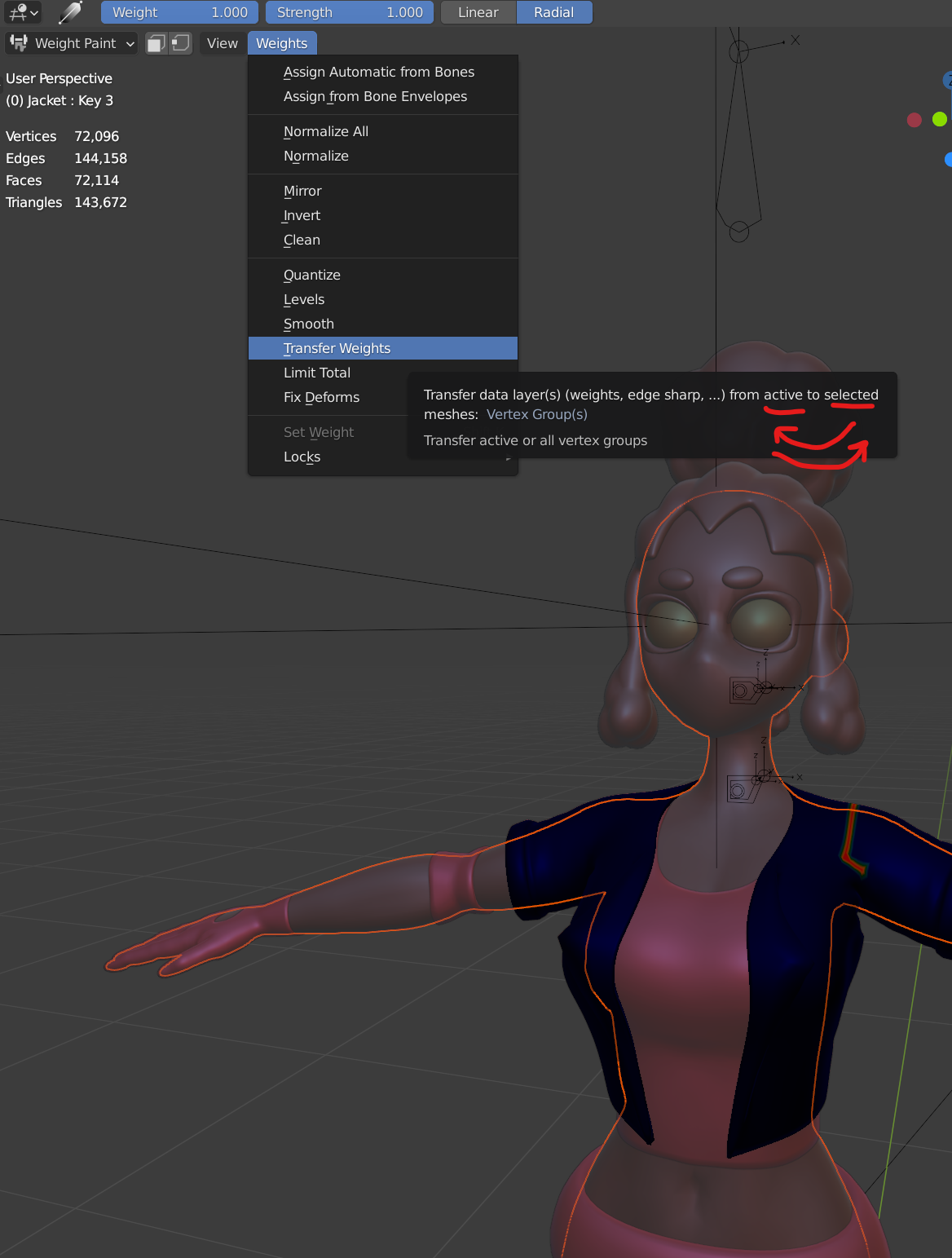Select Transfer Weights entry
Screen dimensions: 952x1258
tap(383, 348)
